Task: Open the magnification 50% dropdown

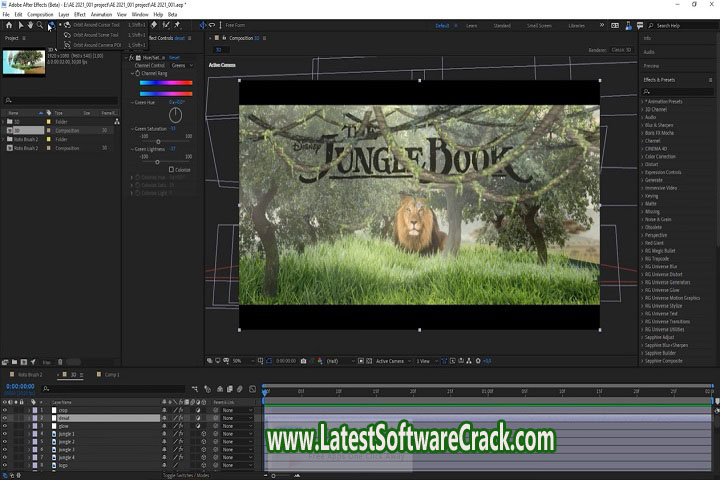Action: coord(243,361)
